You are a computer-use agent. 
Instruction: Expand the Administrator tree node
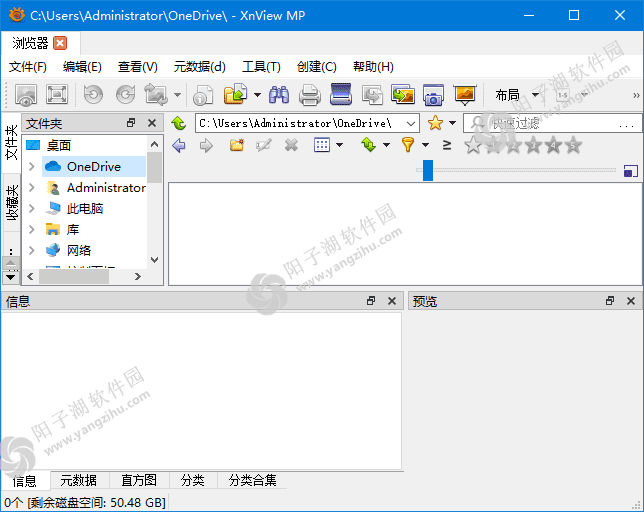[32, 187]
